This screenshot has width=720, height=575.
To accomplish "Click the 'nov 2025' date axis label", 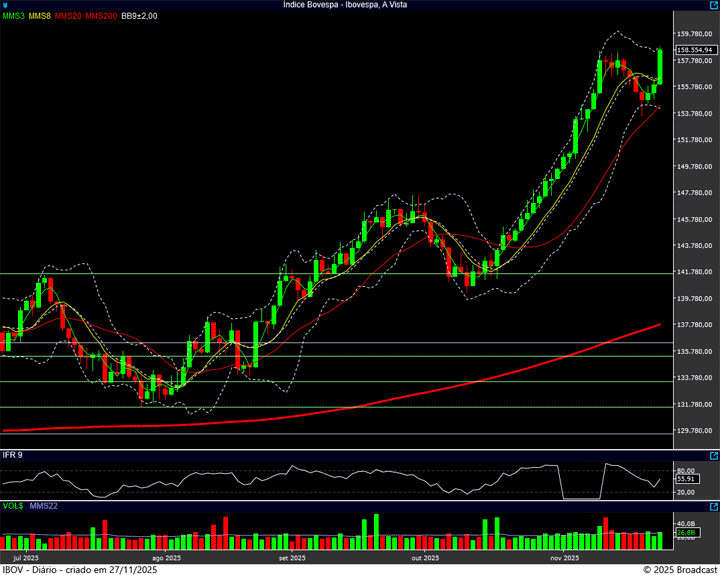I will pyautogui.click(x=565, y=557).
